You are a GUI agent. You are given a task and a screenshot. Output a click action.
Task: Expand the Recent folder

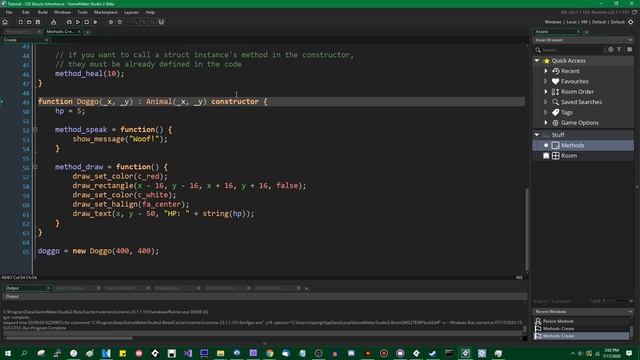tap(546, 71)
